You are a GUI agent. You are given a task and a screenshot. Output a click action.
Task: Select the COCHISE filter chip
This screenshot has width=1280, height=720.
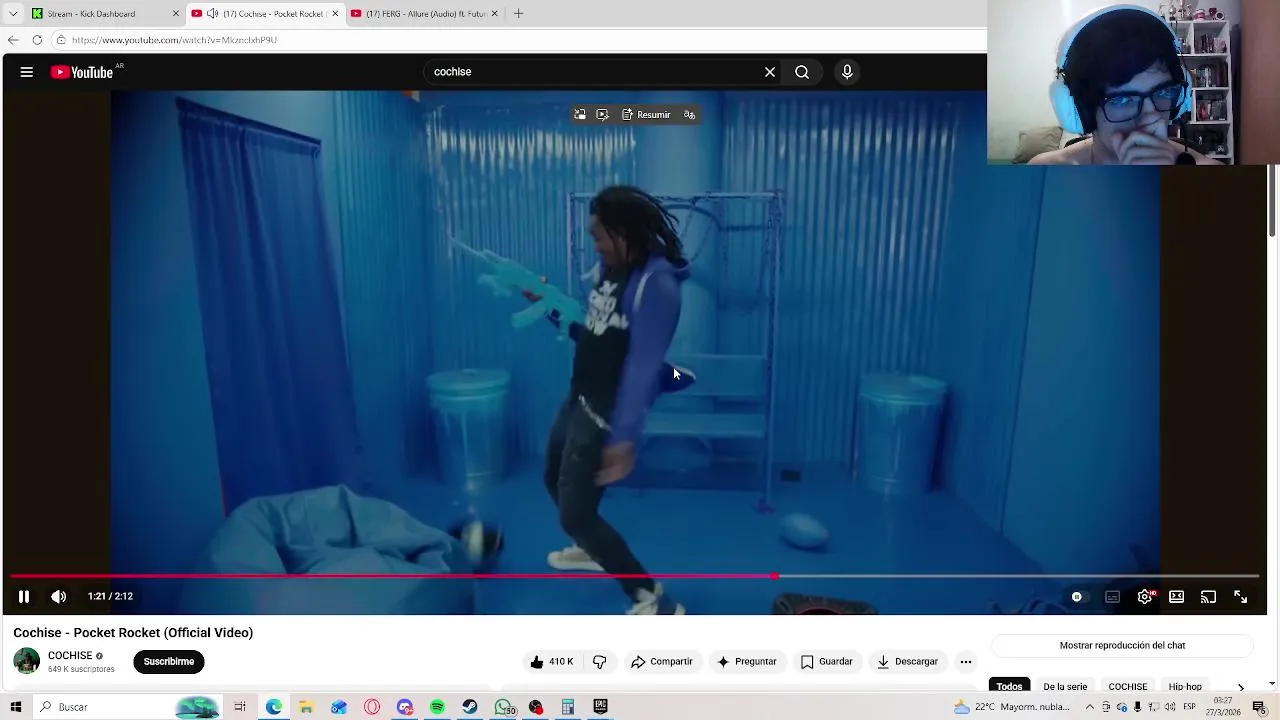pos(1128,687)
